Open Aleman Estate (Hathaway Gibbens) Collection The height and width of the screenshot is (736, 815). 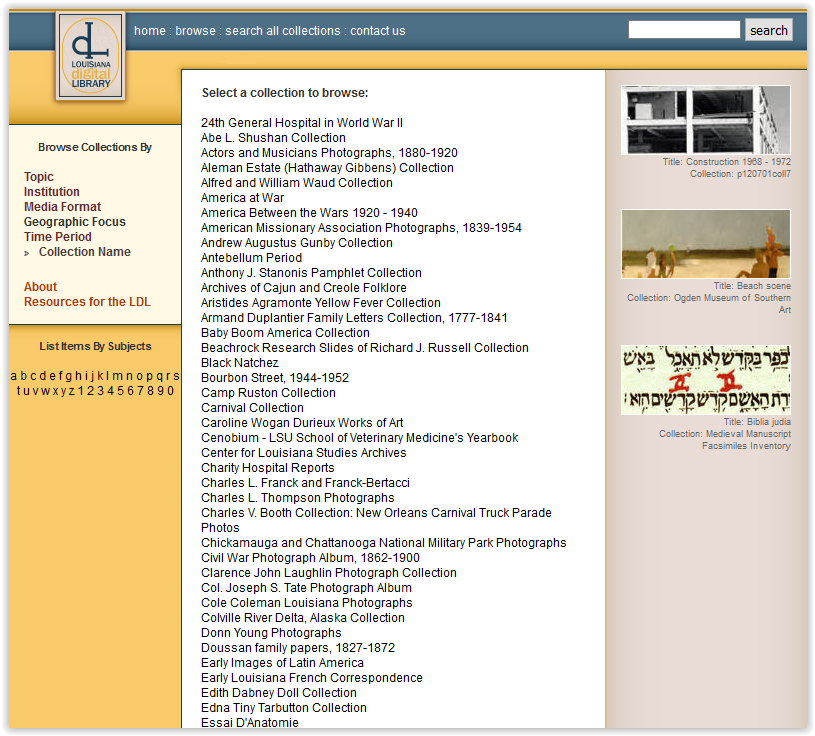click(327, 168)
